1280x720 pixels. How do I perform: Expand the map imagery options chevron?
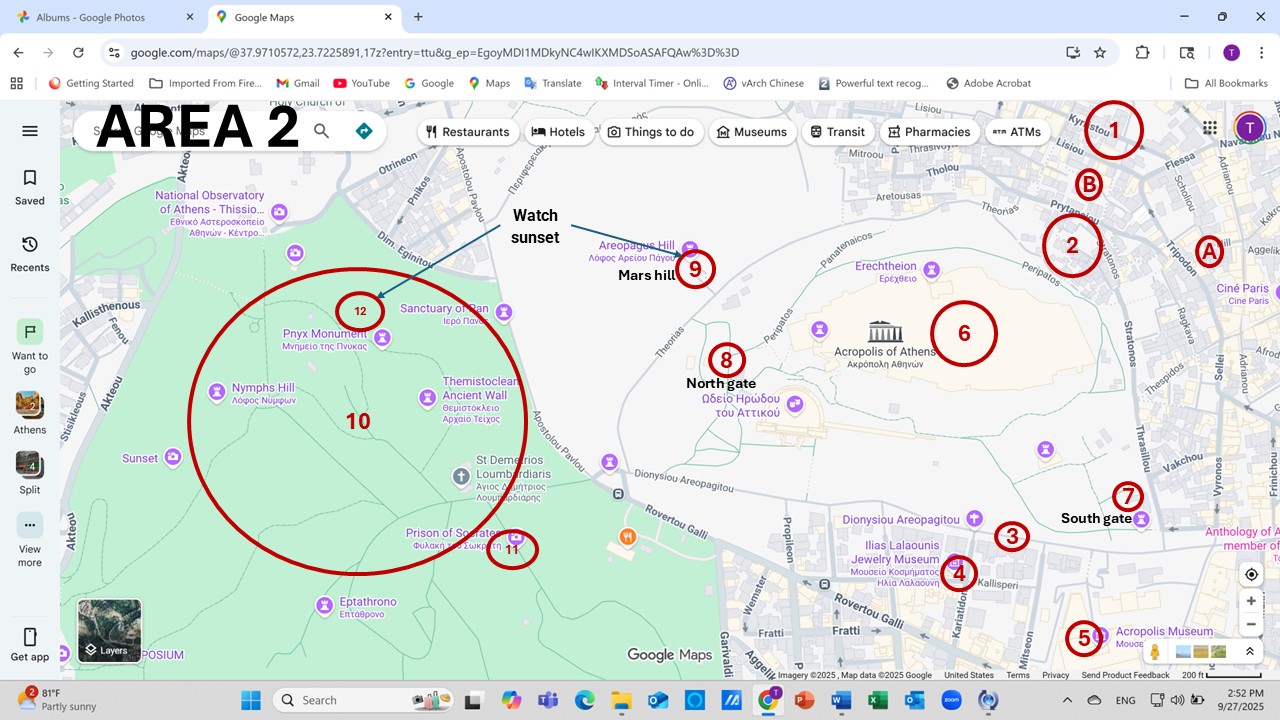click(1249, 652)
